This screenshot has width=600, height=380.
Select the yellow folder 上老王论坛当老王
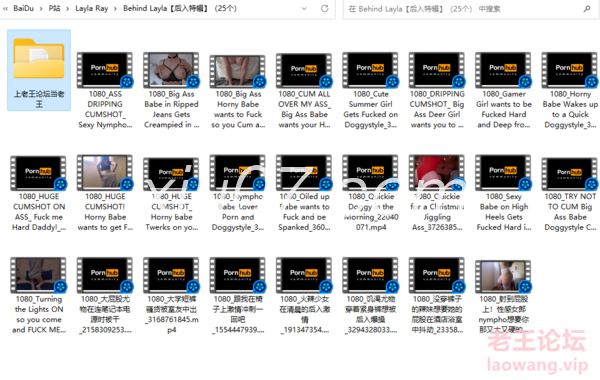pos(39,70)
